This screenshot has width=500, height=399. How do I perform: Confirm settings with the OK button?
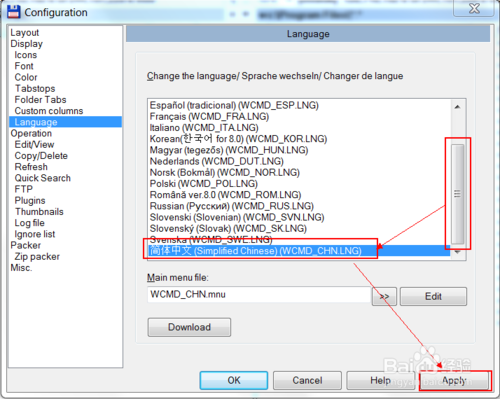(234, 380)
